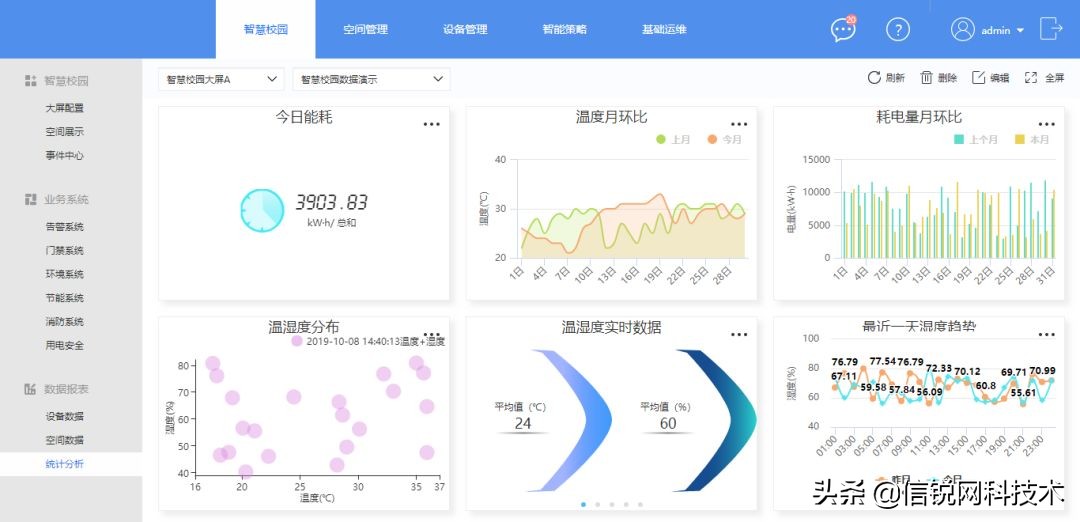The image size is (1080, 522).
Task: Open 大屏配置 in the sidebar
Action: [x=65, y=108]
